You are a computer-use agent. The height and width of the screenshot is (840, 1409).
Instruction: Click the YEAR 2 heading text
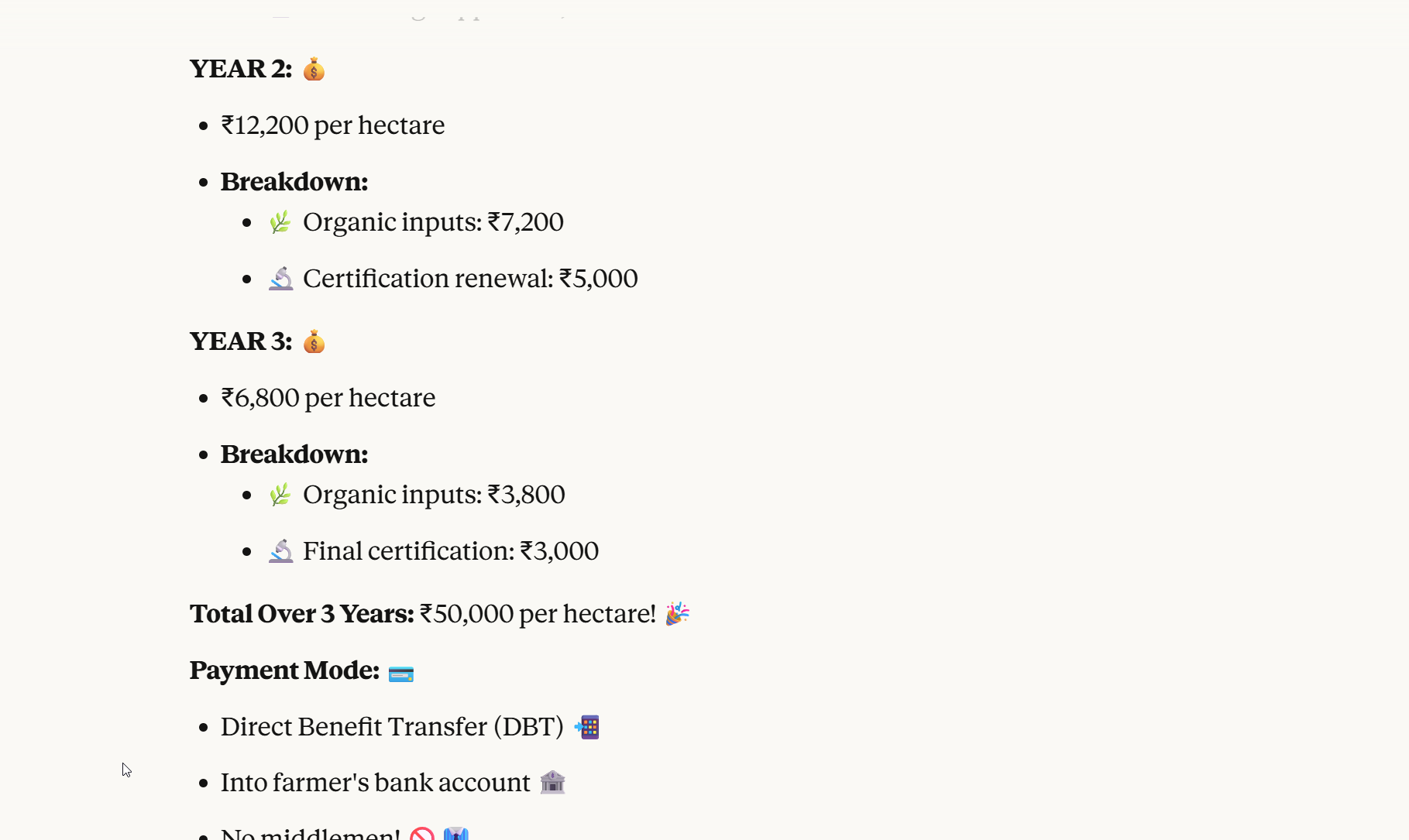[240, 69]
